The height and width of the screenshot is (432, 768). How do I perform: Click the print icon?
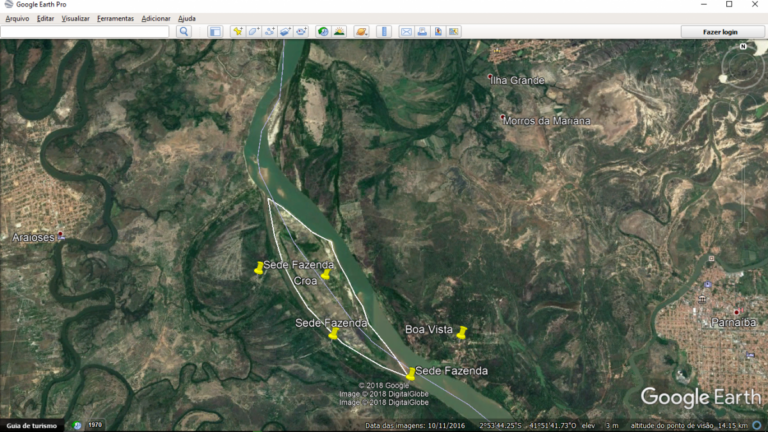pos(422,32)
